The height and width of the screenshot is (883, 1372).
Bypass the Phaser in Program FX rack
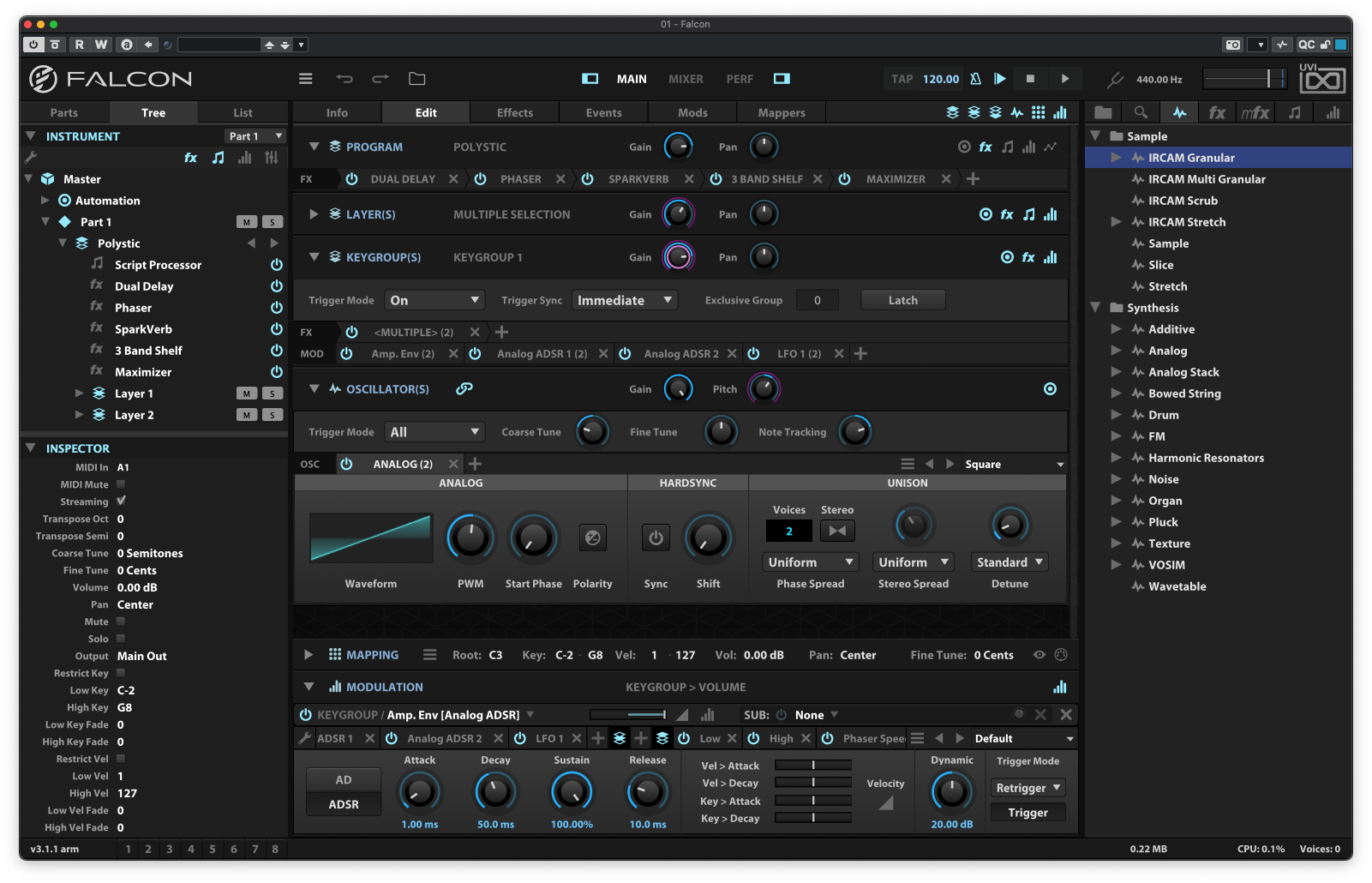click(x=481, y=179)
